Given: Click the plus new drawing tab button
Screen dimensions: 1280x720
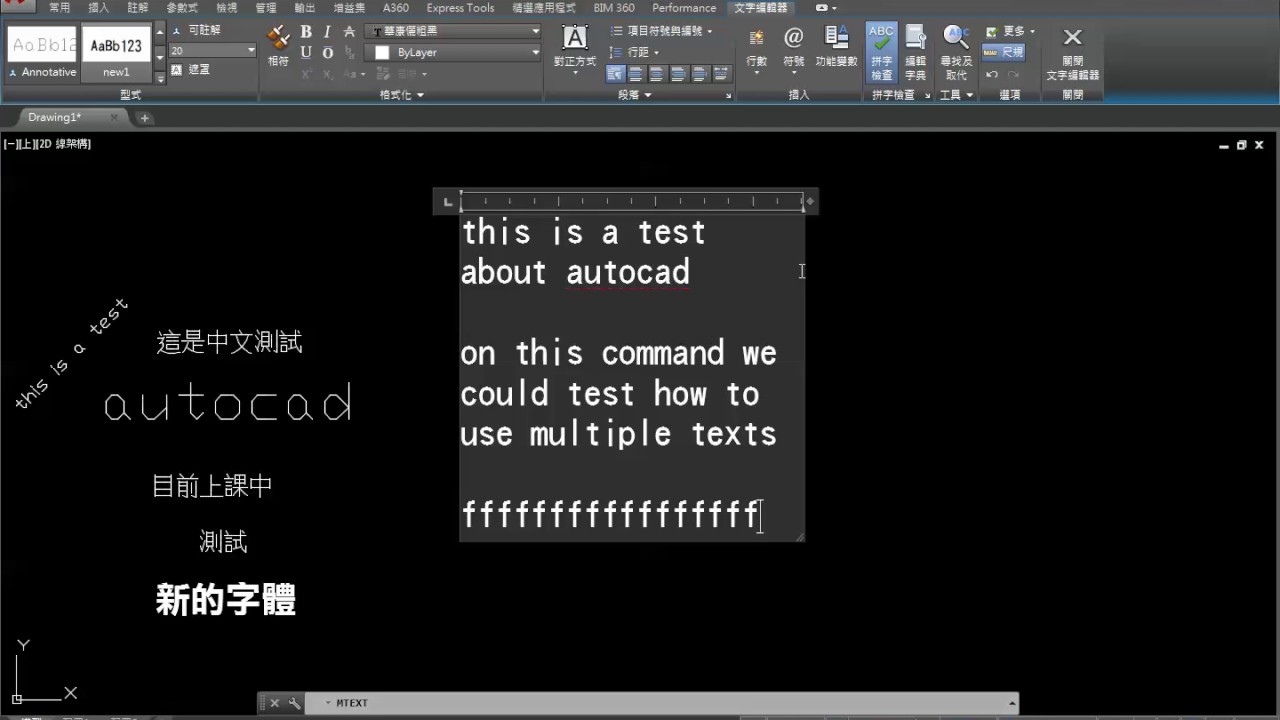Looking at the screenshot, I should click(144, 118).
